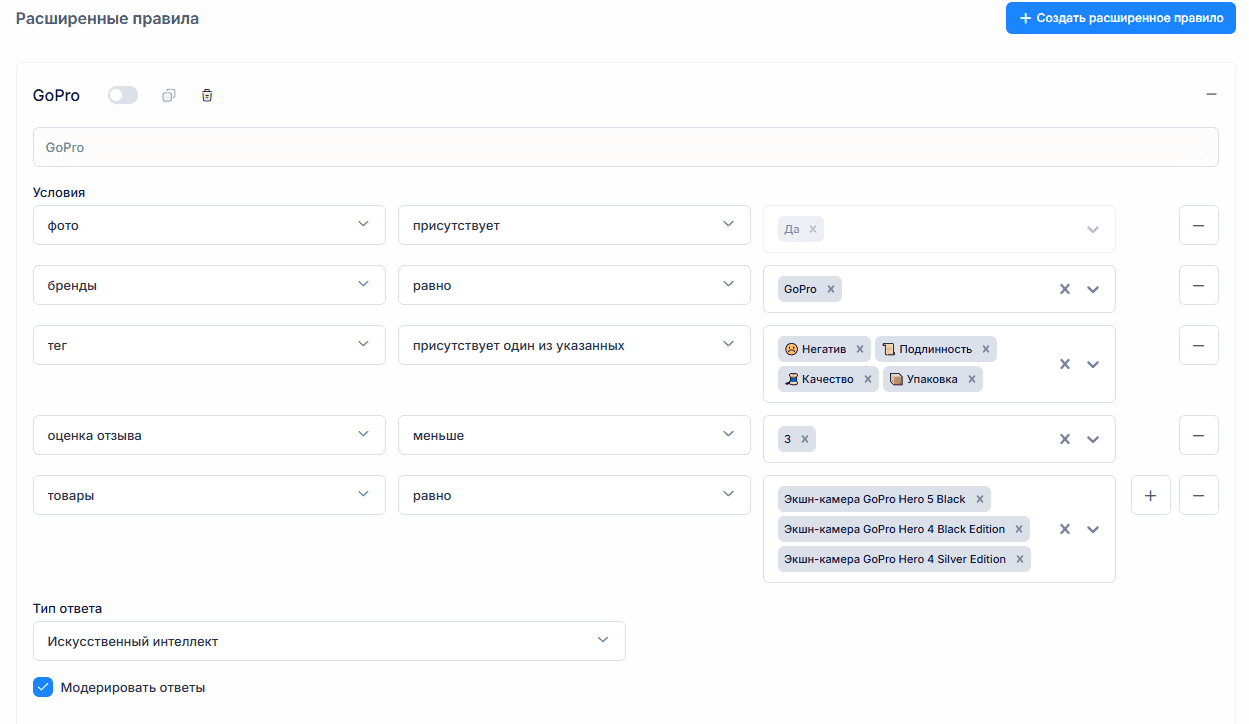Remove the оценка отзыва condition row
The width and height of the screenshot is (1249, 724).
1199,435
